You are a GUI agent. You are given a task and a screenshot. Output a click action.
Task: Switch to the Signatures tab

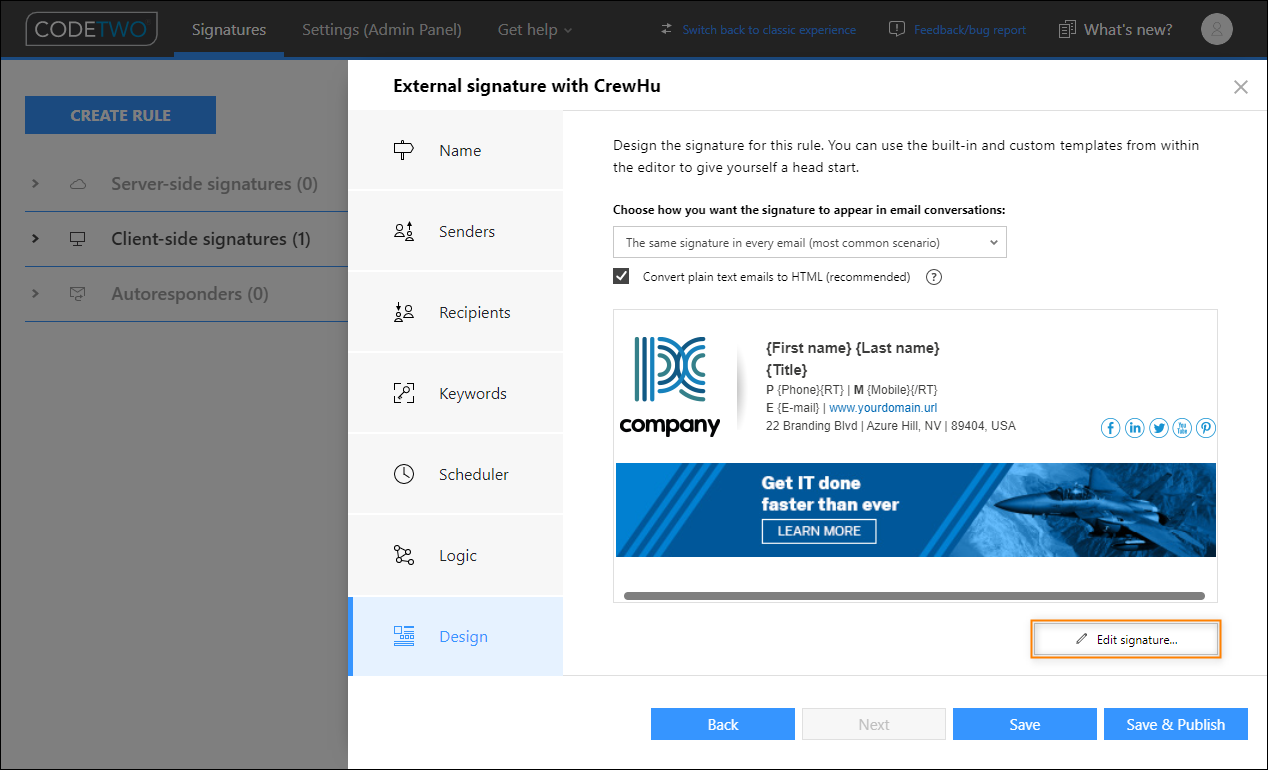pos(229,30)
